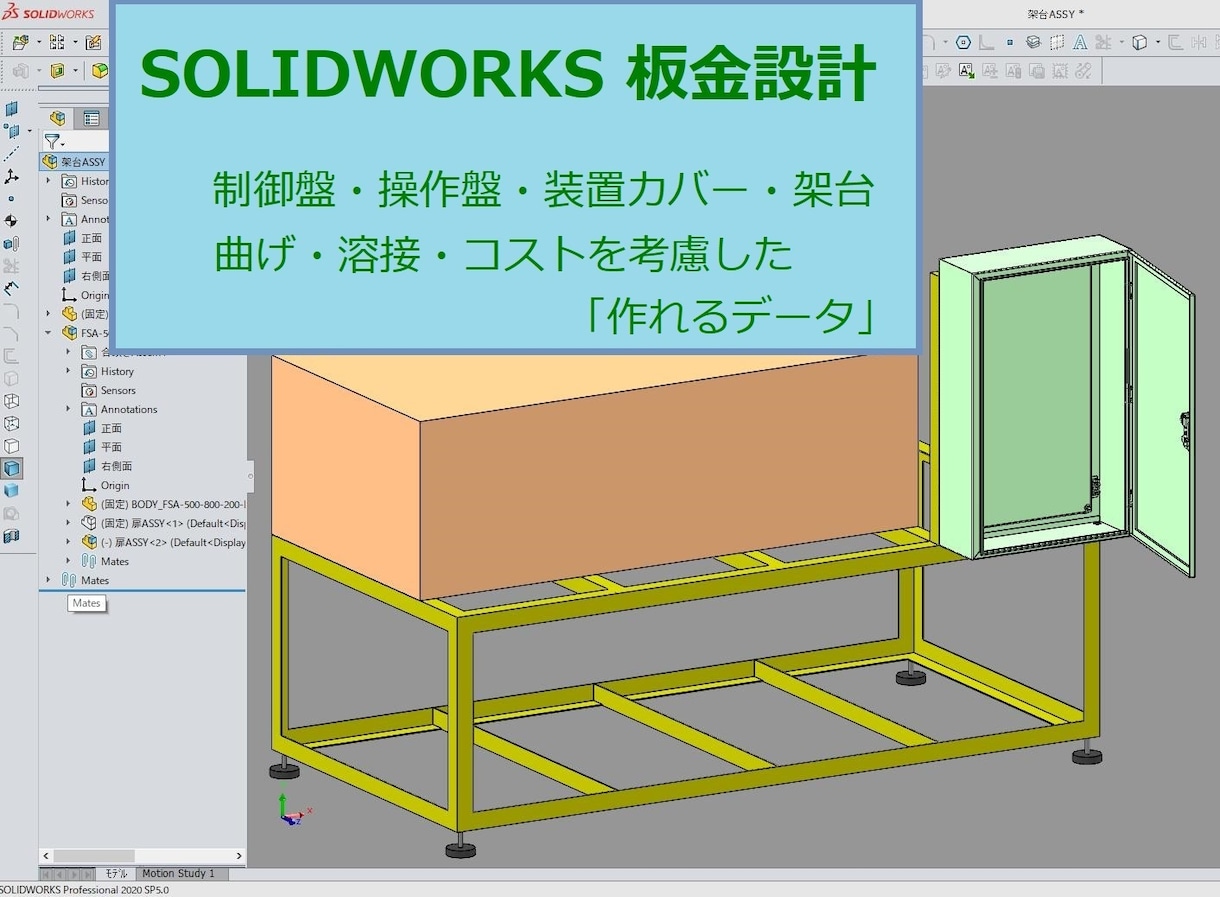Select the top-level Origin item
The width and height of the screenshot is (1220, 897).
point(86,295)
